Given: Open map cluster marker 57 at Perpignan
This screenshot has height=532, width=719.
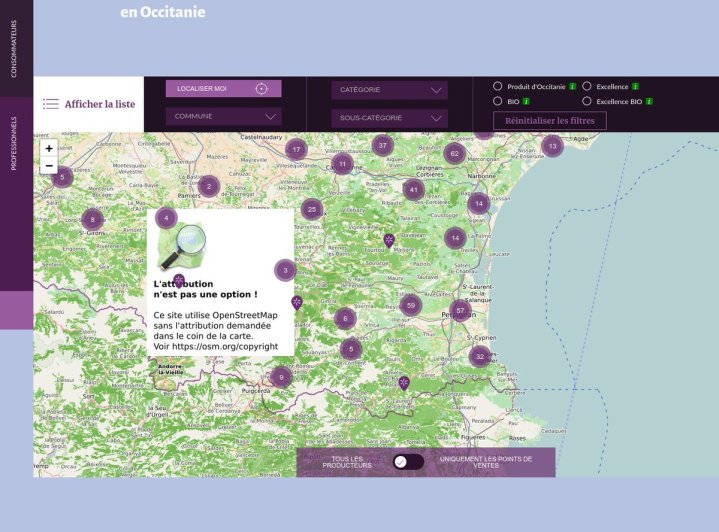Looking at the screenshot, I should point(460,310).
